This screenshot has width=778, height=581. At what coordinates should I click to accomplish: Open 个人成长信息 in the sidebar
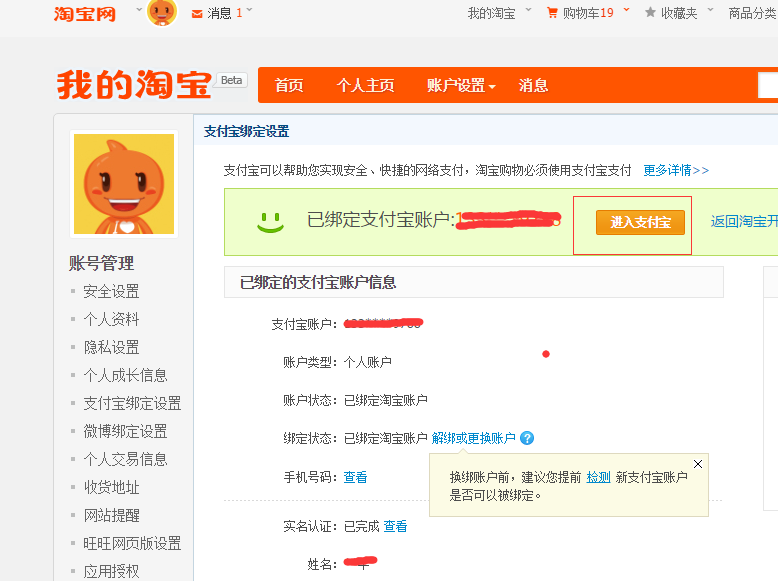pos(125,375)
